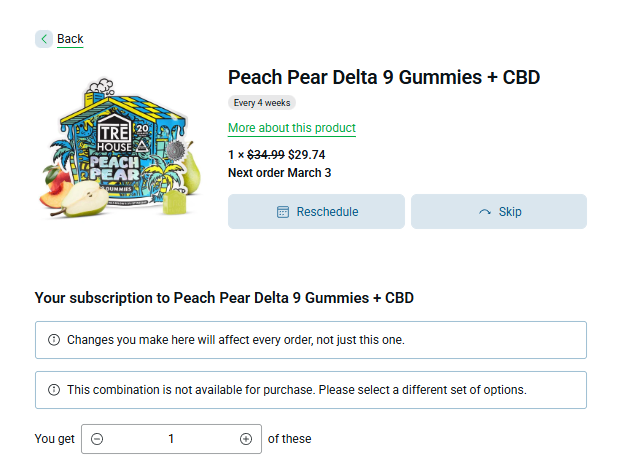The image size is (629, 462).
Task: Click the discounted $29.74 price
Action: coord(307,155)
